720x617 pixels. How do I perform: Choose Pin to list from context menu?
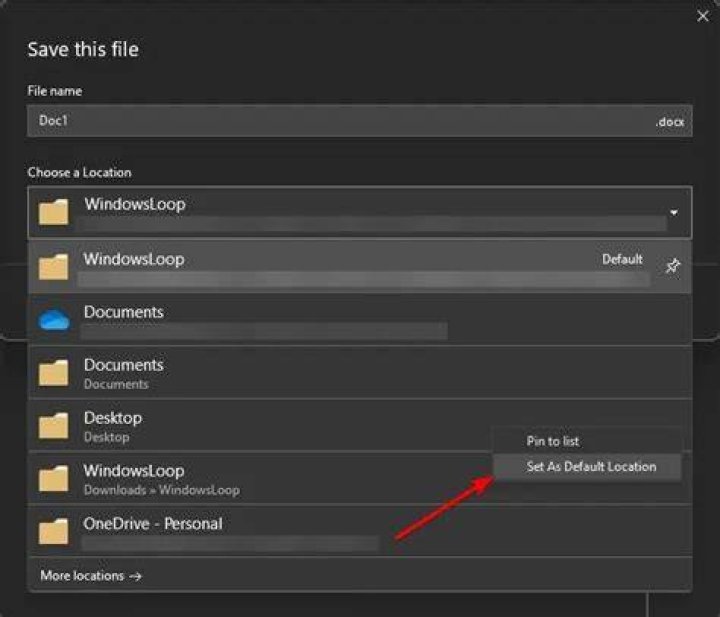(587, 441)
